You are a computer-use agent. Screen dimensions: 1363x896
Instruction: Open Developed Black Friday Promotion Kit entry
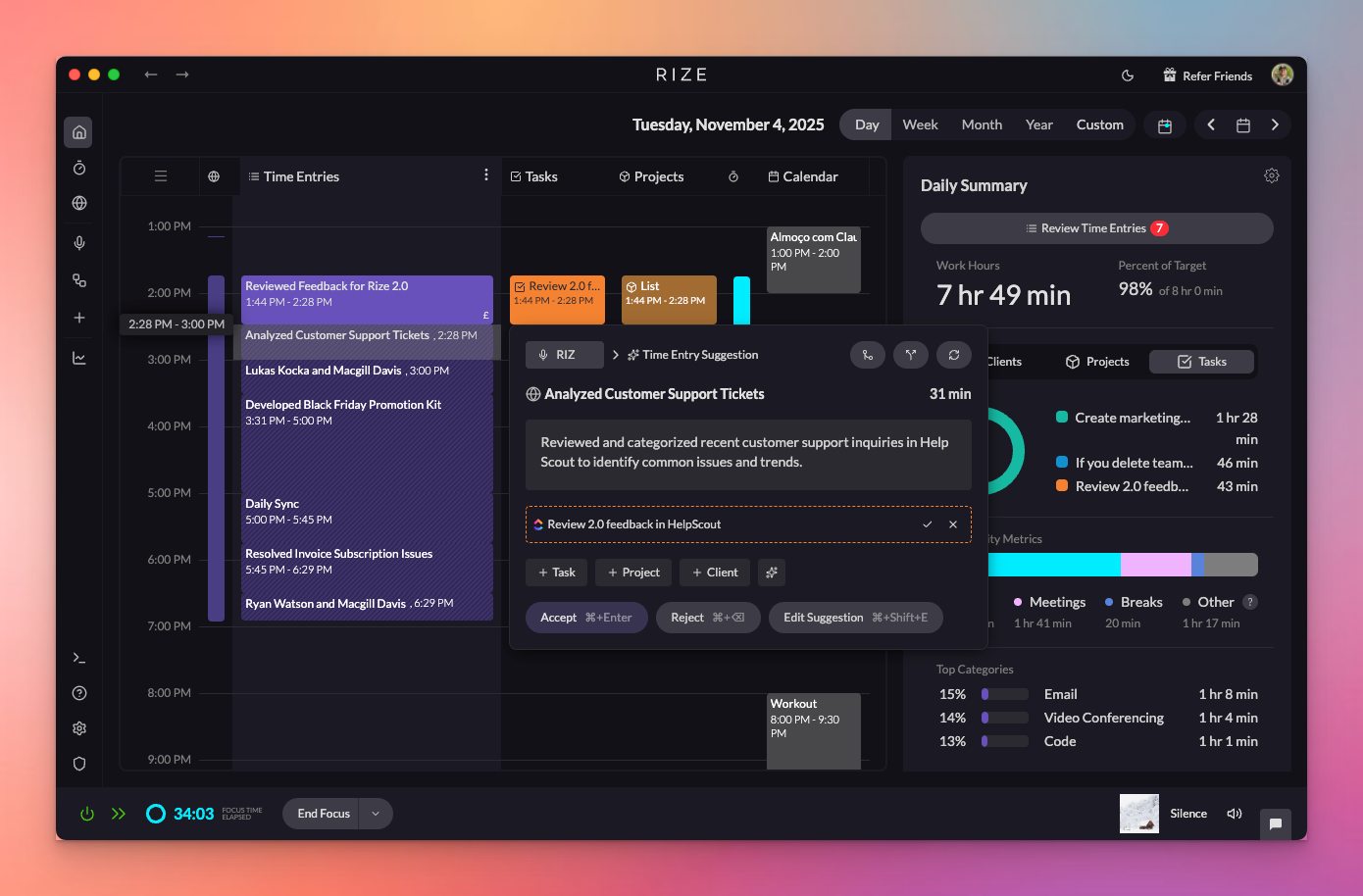[x=367, y=442]
